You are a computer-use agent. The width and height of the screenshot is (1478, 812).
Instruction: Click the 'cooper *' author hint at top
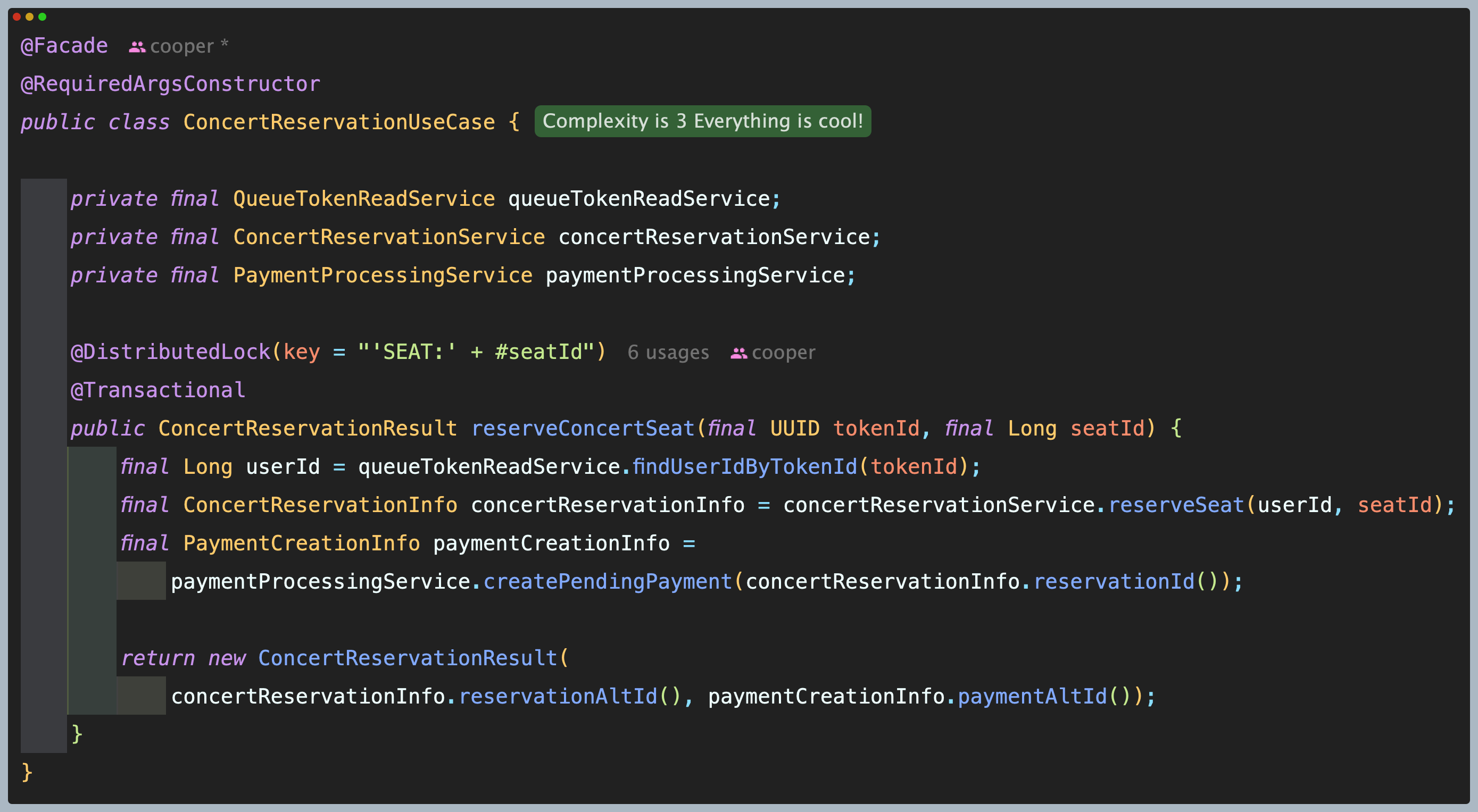pos(189,46)
